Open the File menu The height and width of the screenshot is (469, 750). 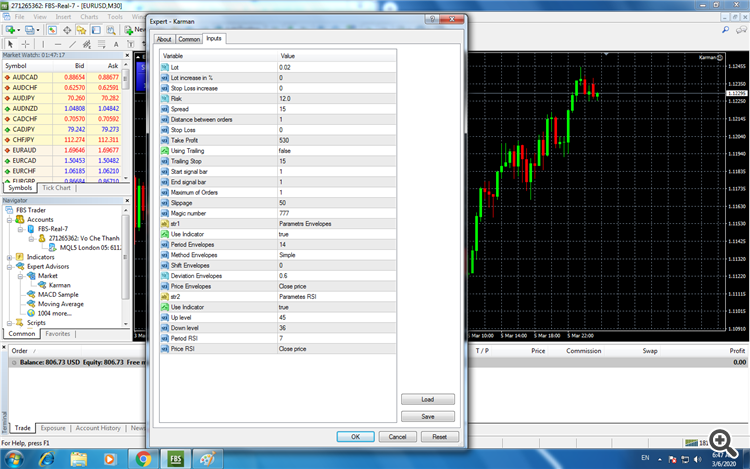19,17
